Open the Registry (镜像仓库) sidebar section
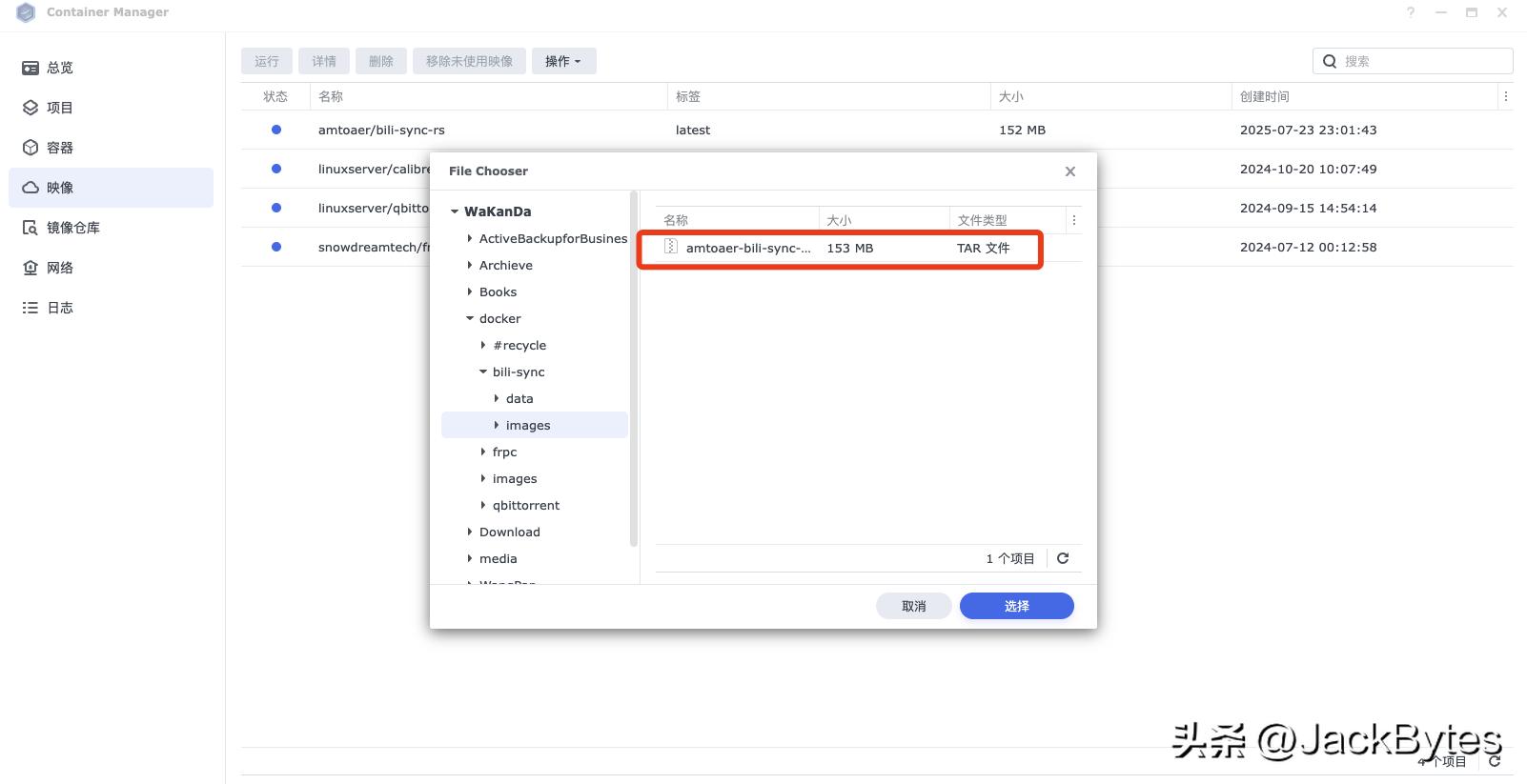This screenshot has height=784, width=1527. pyautogui.click(x=111, y=228)
